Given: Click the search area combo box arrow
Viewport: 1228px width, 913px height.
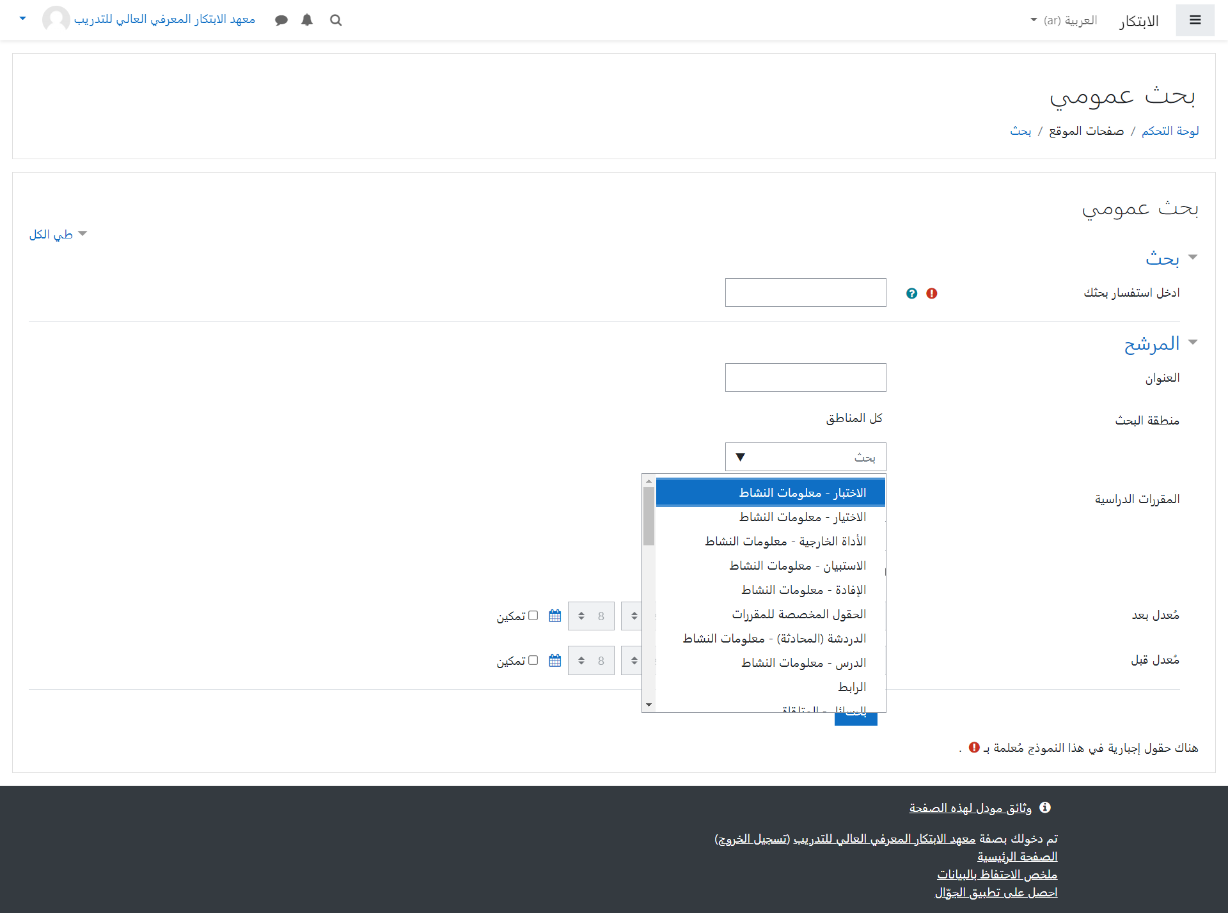Looking at the screenshot, I should point(740,457).
